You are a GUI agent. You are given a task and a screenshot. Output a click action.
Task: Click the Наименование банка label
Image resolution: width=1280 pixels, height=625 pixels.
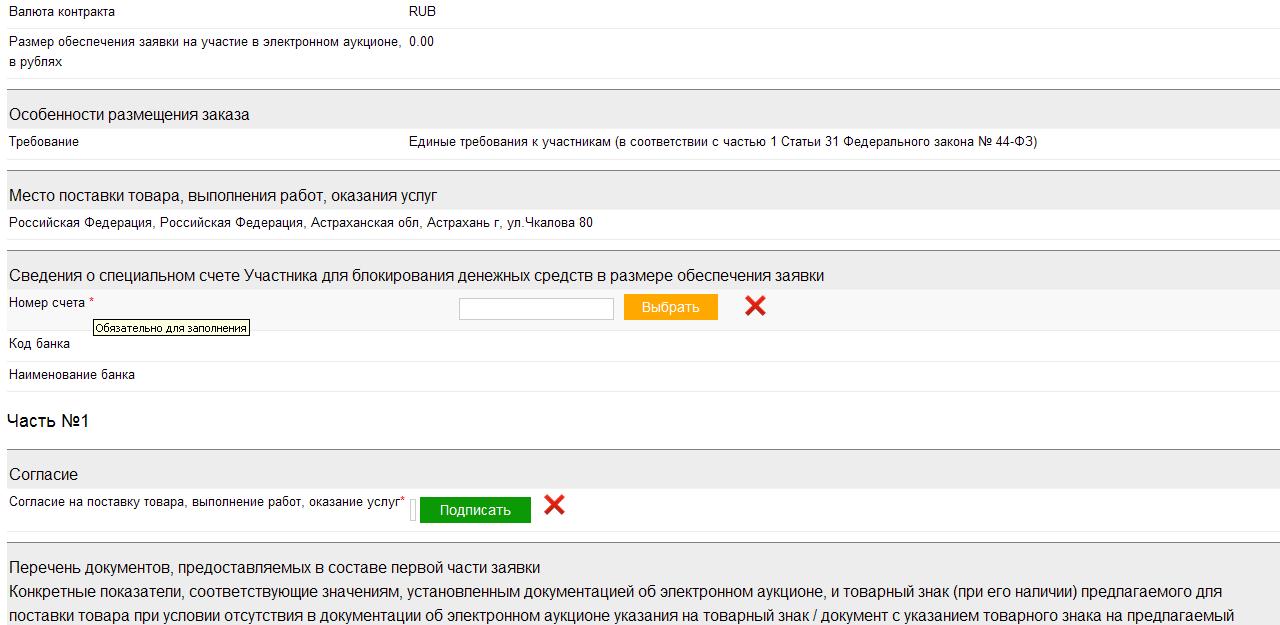pos(72,375)
